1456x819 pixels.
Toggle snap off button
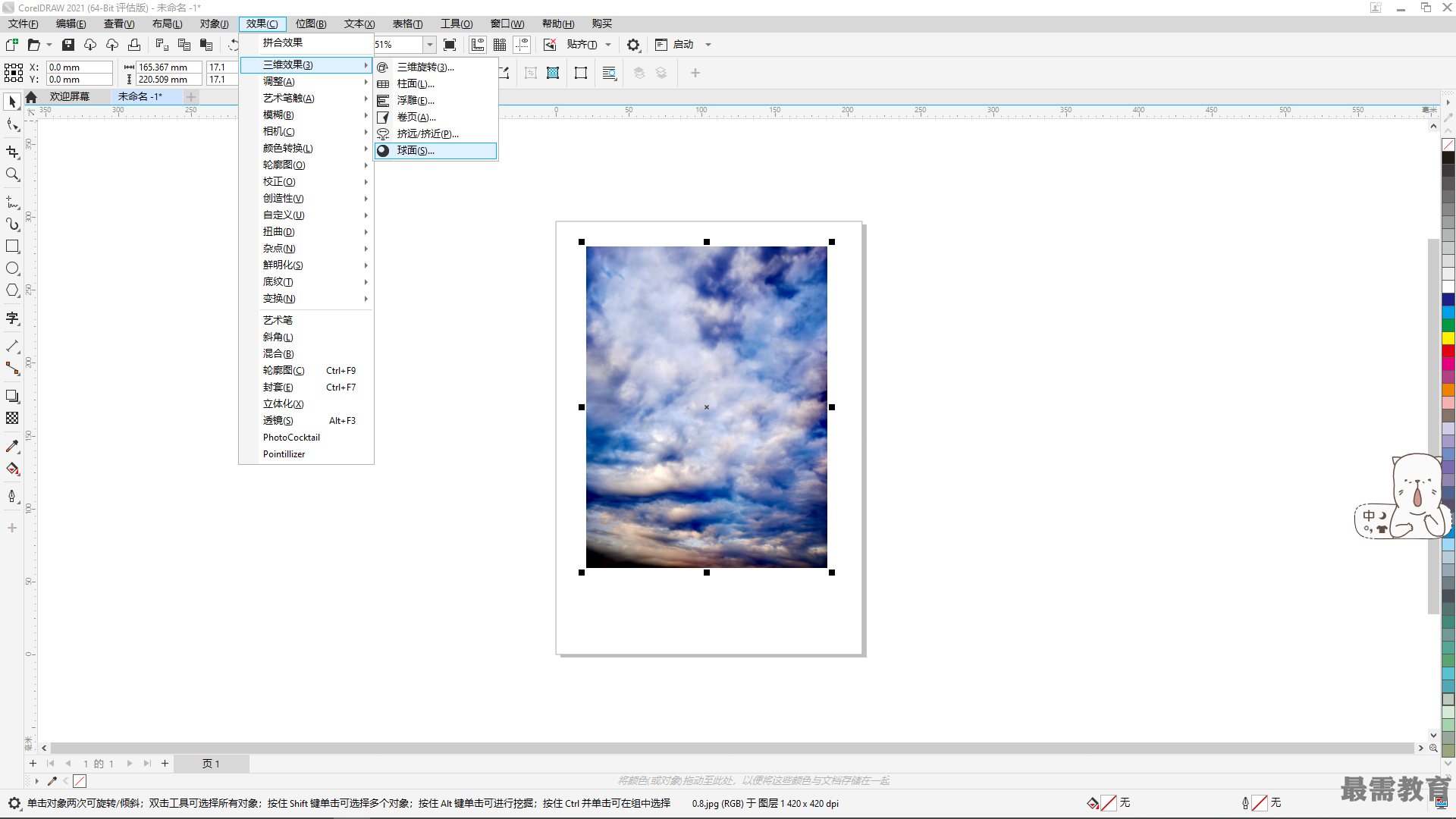pos(550,45)
